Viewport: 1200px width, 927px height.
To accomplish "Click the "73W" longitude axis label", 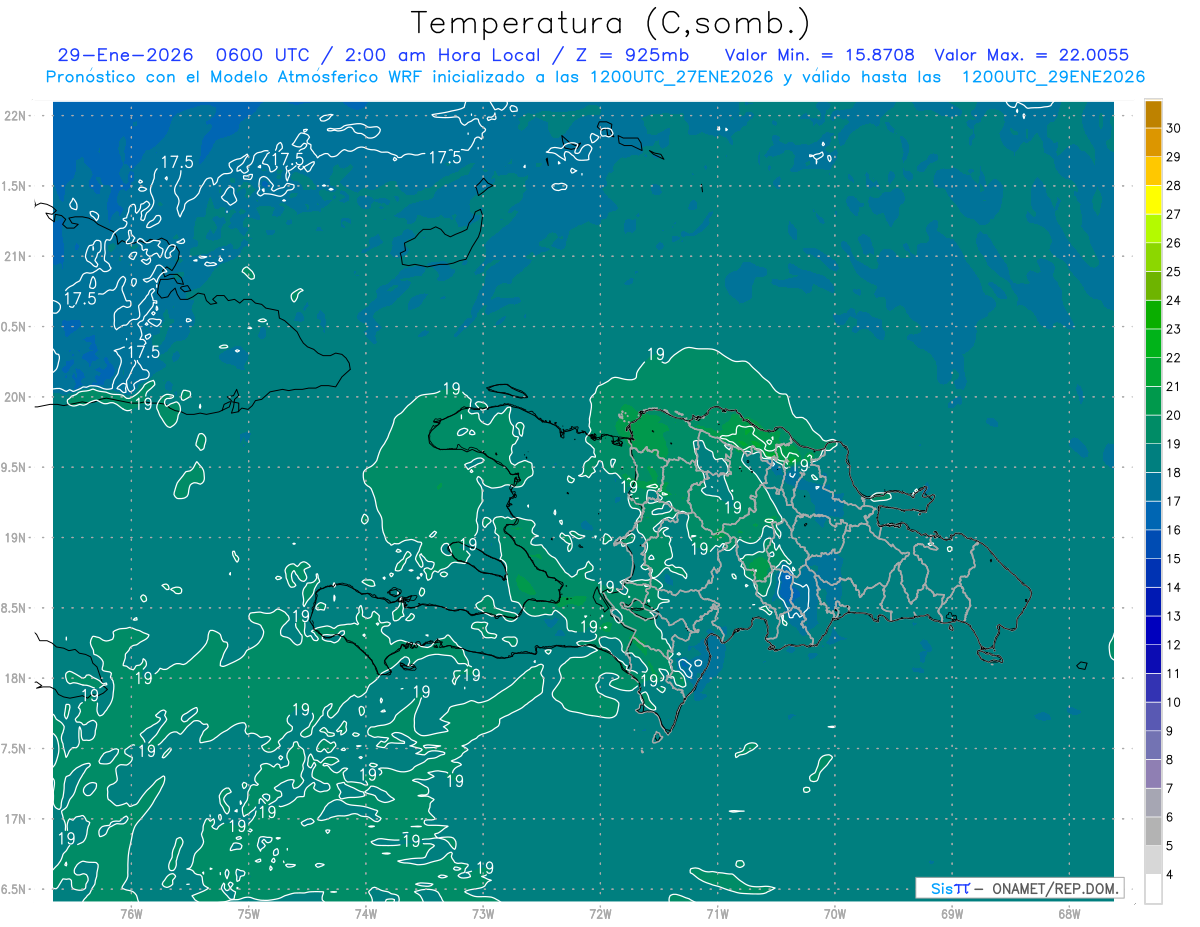I will 483,913.
